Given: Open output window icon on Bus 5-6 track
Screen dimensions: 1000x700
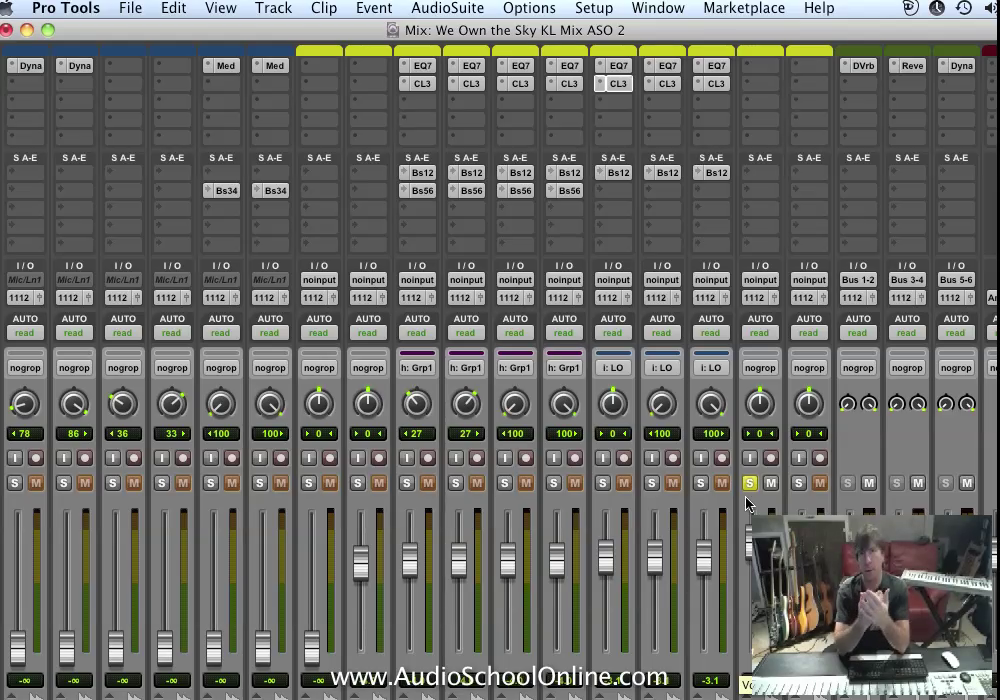Looking at the screenshot, I should [971, 298].
